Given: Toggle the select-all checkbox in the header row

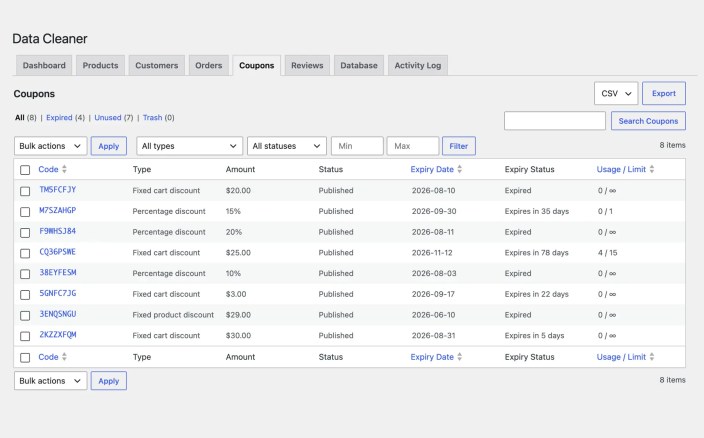Looking at the screenshot, I should click(x=25, y=170).
